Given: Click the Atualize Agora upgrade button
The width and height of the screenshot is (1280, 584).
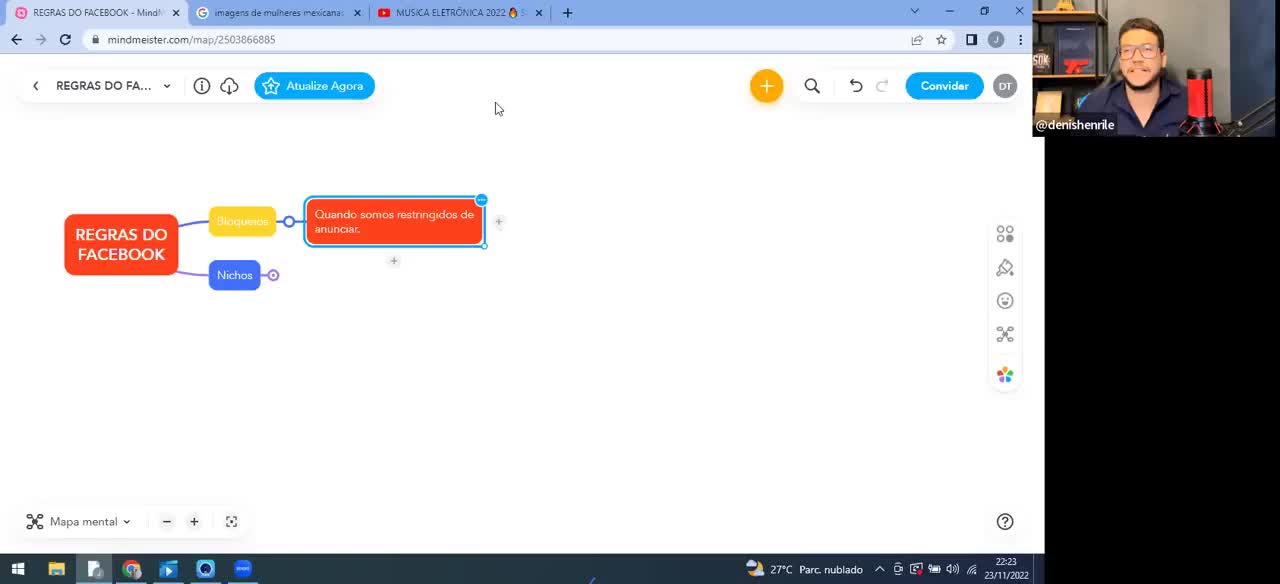Looking at the screenshot, I should pyautogui.click(x=314, y=86).
